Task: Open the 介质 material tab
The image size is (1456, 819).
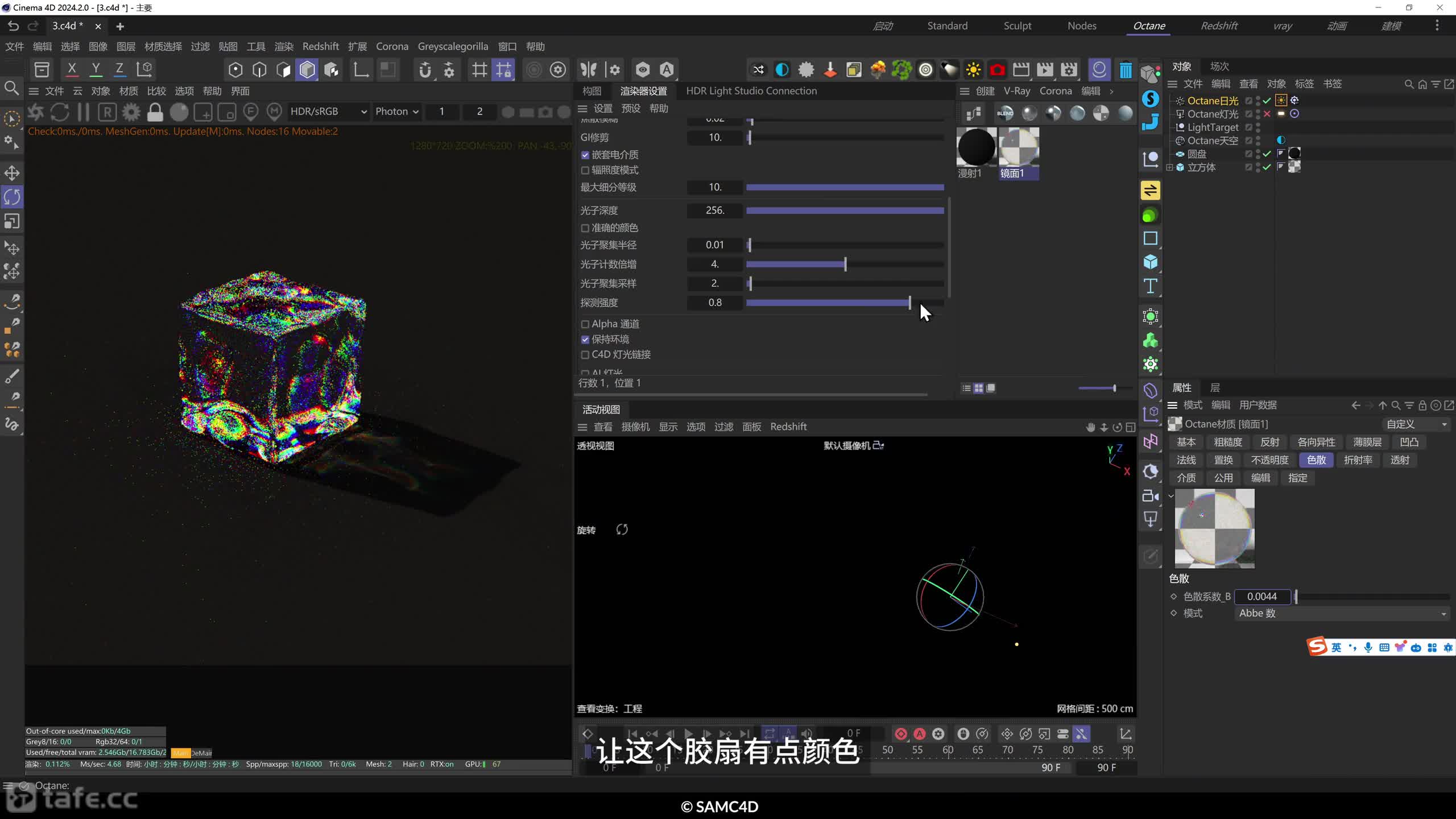Action: (x=1186, y=478)
